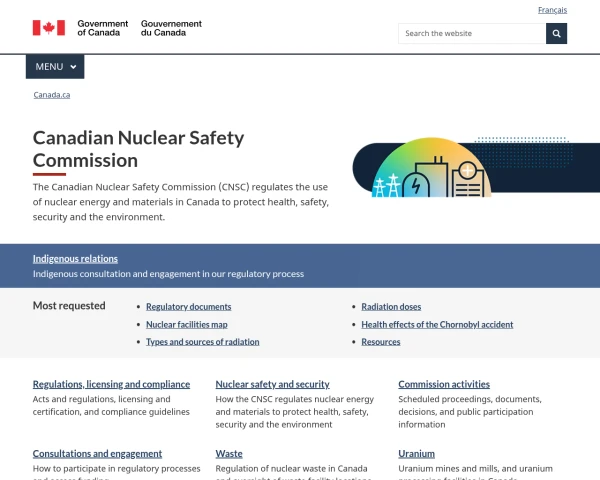The width and height of the screenshot is (600, 480).
Task: Click the Most requested heading
Action: [x=69, y=306]
